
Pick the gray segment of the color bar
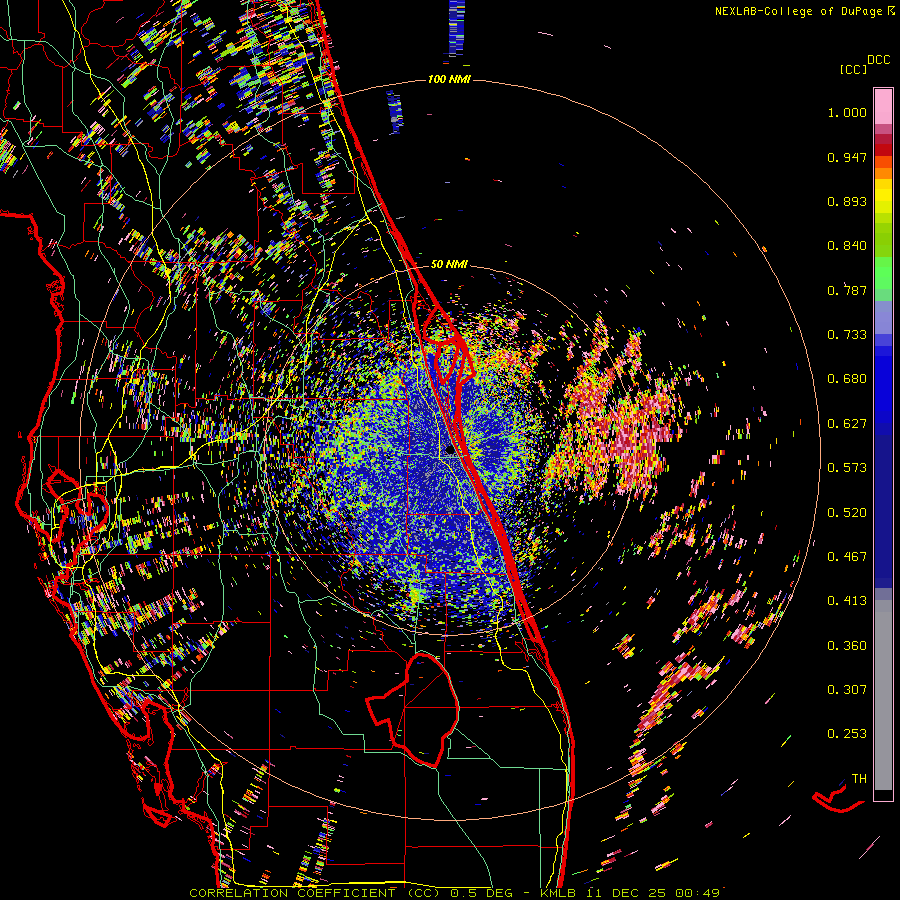pyautogui.click(x=883, y=695)
